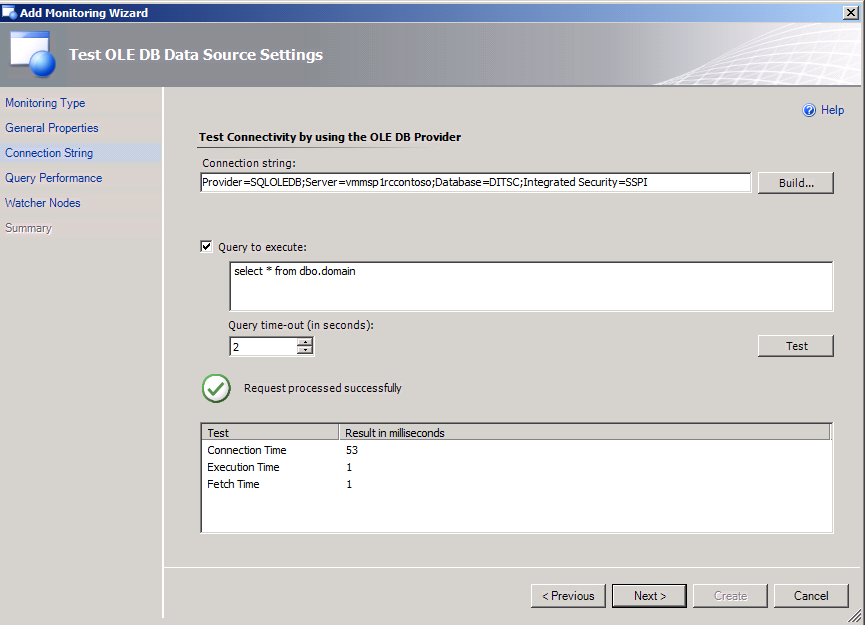This screenshot has width=865, height=625.
Task: Click into the query text box
Action: tap(531, 286)
